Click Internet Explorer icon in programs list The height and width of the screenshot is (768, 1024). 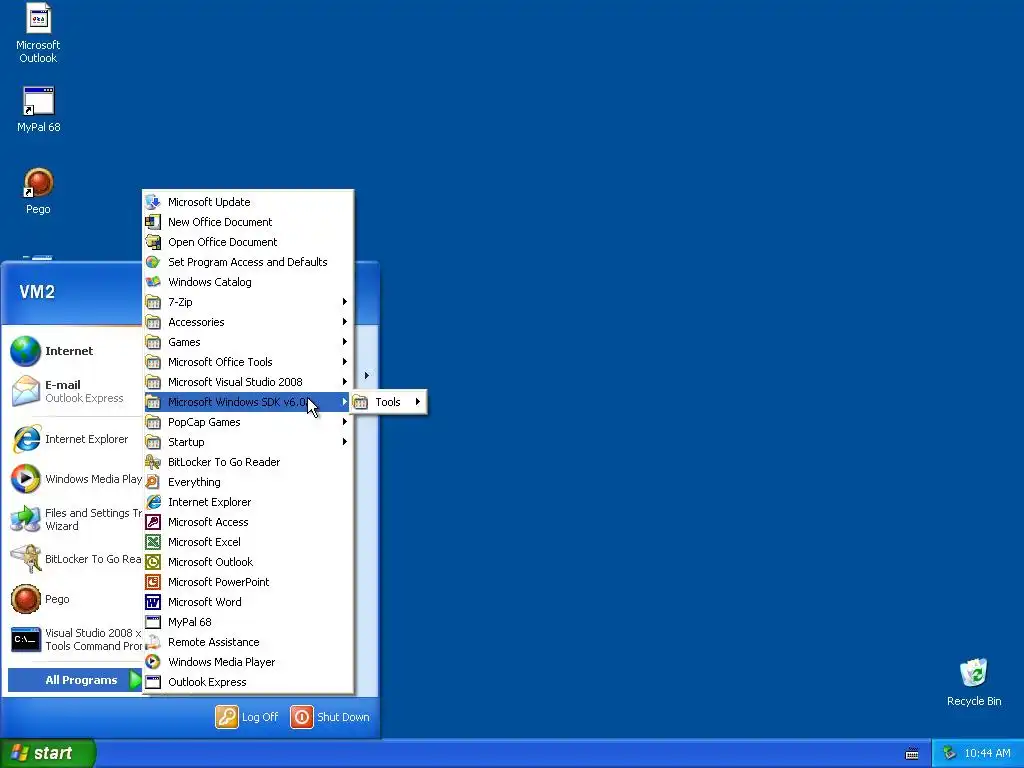(x=153, y=502)
